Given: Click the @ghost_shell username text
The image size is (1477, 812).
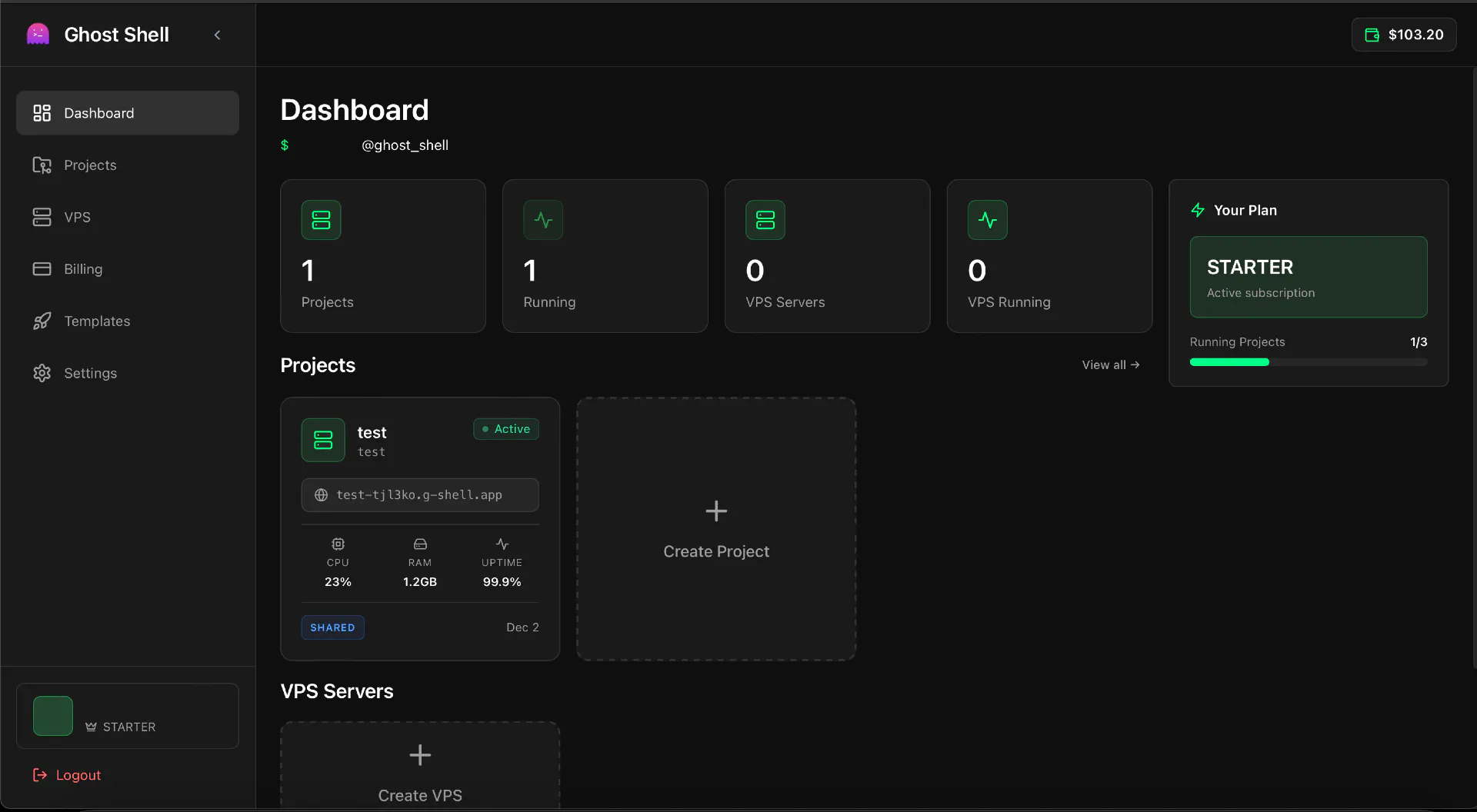Looking at the screenshot, I should (x=405, y=145).
